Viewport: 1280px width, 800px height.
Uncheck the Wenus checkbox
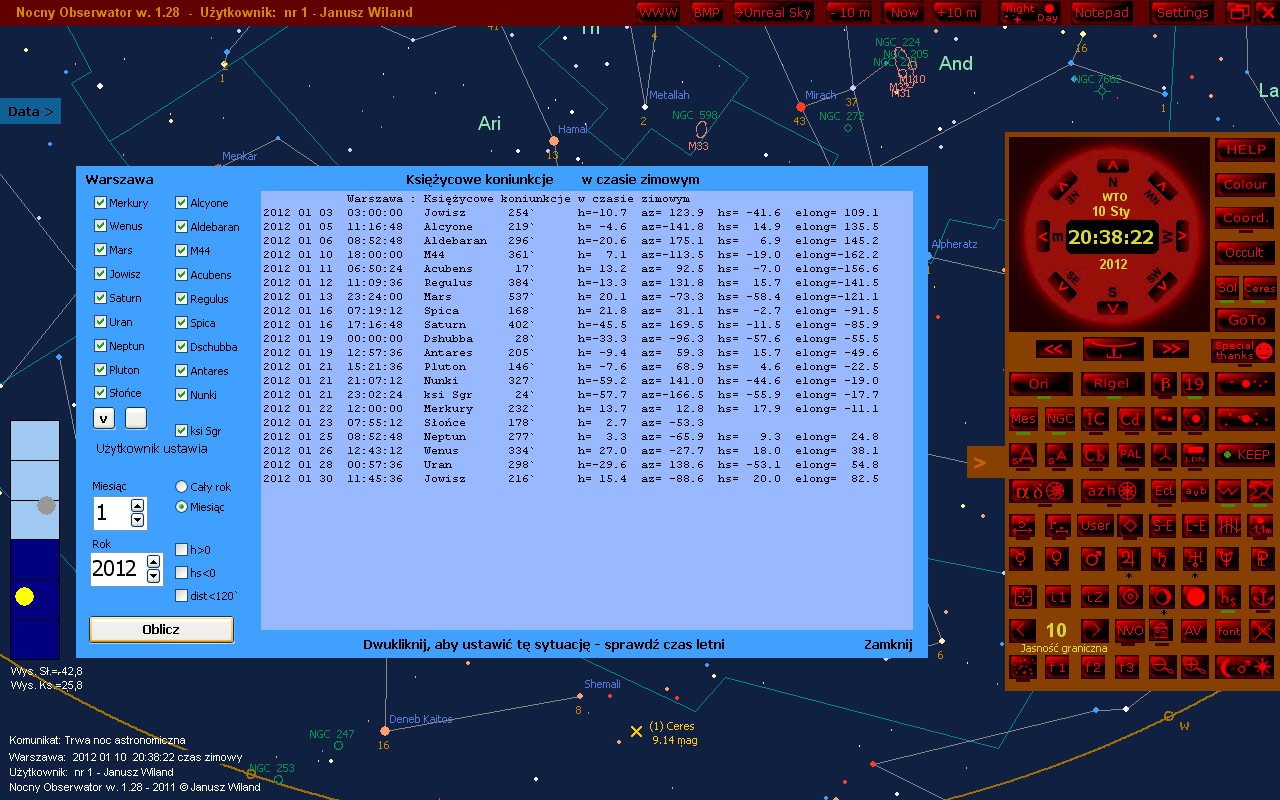click(100, 226)
